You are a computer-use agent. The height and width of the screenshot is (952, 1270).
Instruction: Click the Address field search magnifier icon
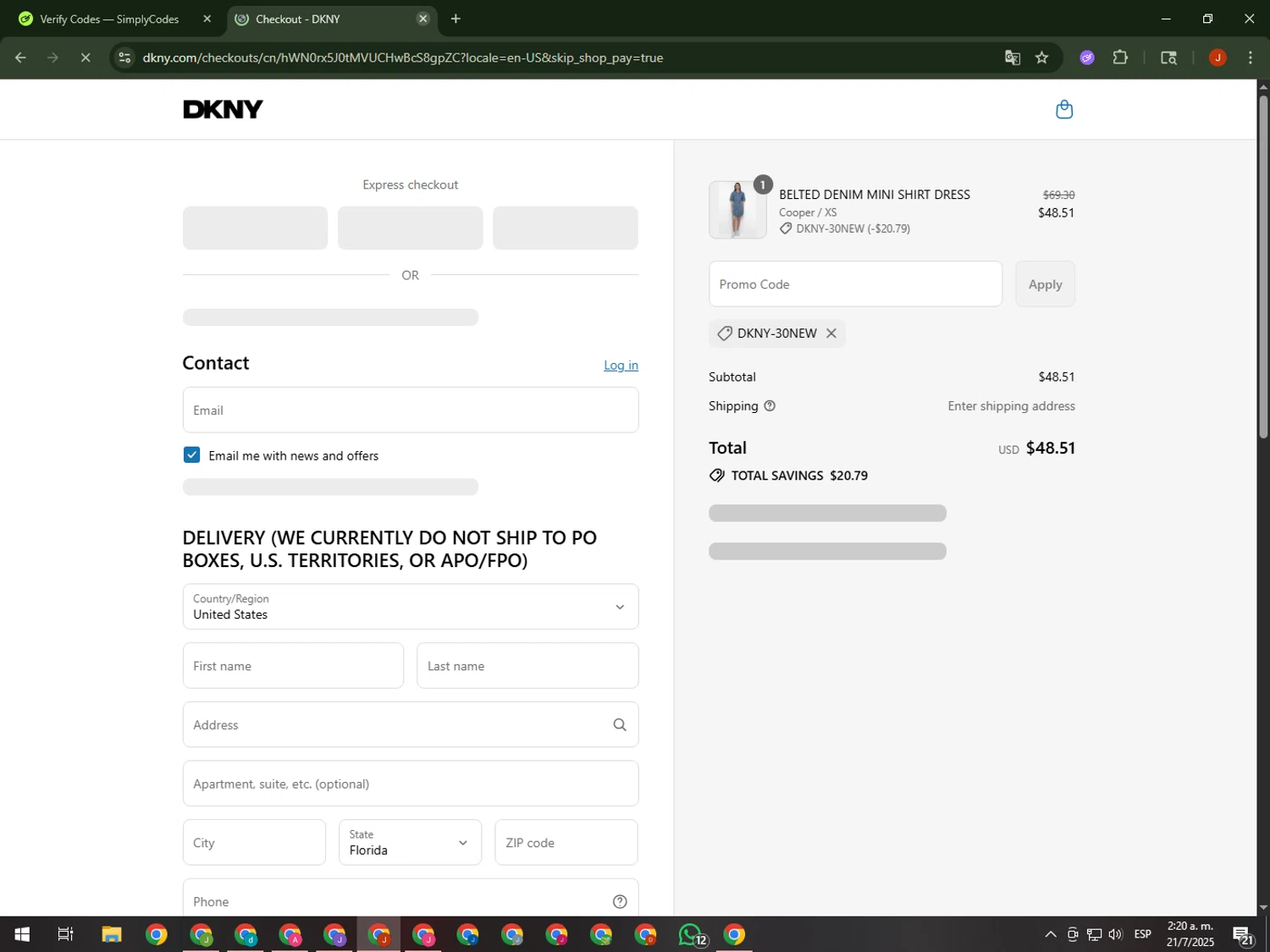[x=620, y=724]
